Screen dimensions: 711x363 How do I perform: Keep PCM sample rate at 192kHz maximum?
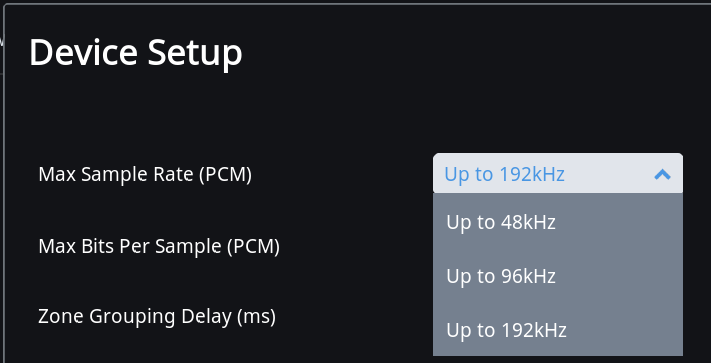(558, 330)
